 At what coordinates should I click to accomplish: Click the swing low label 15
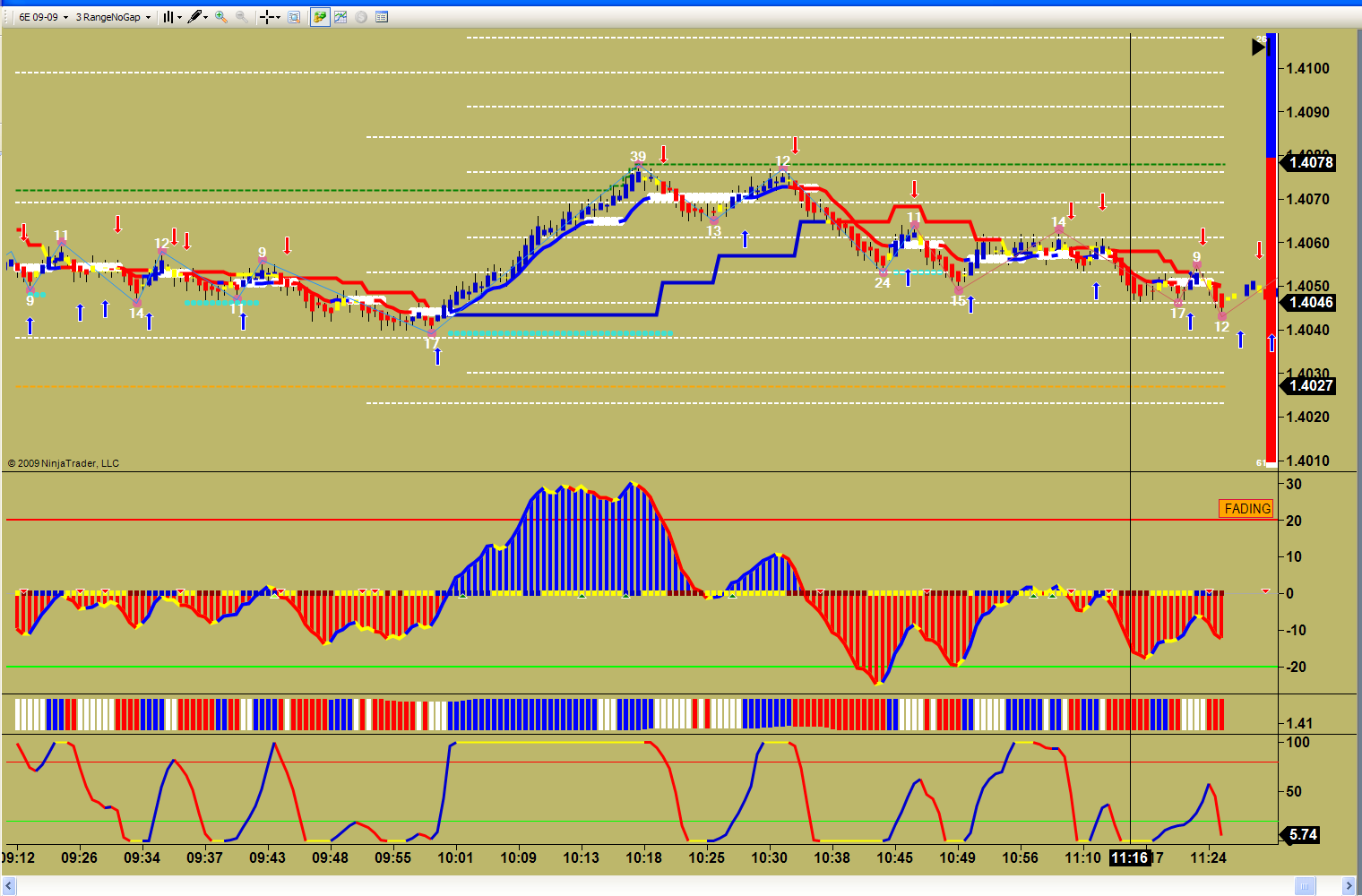coord(959,301)
